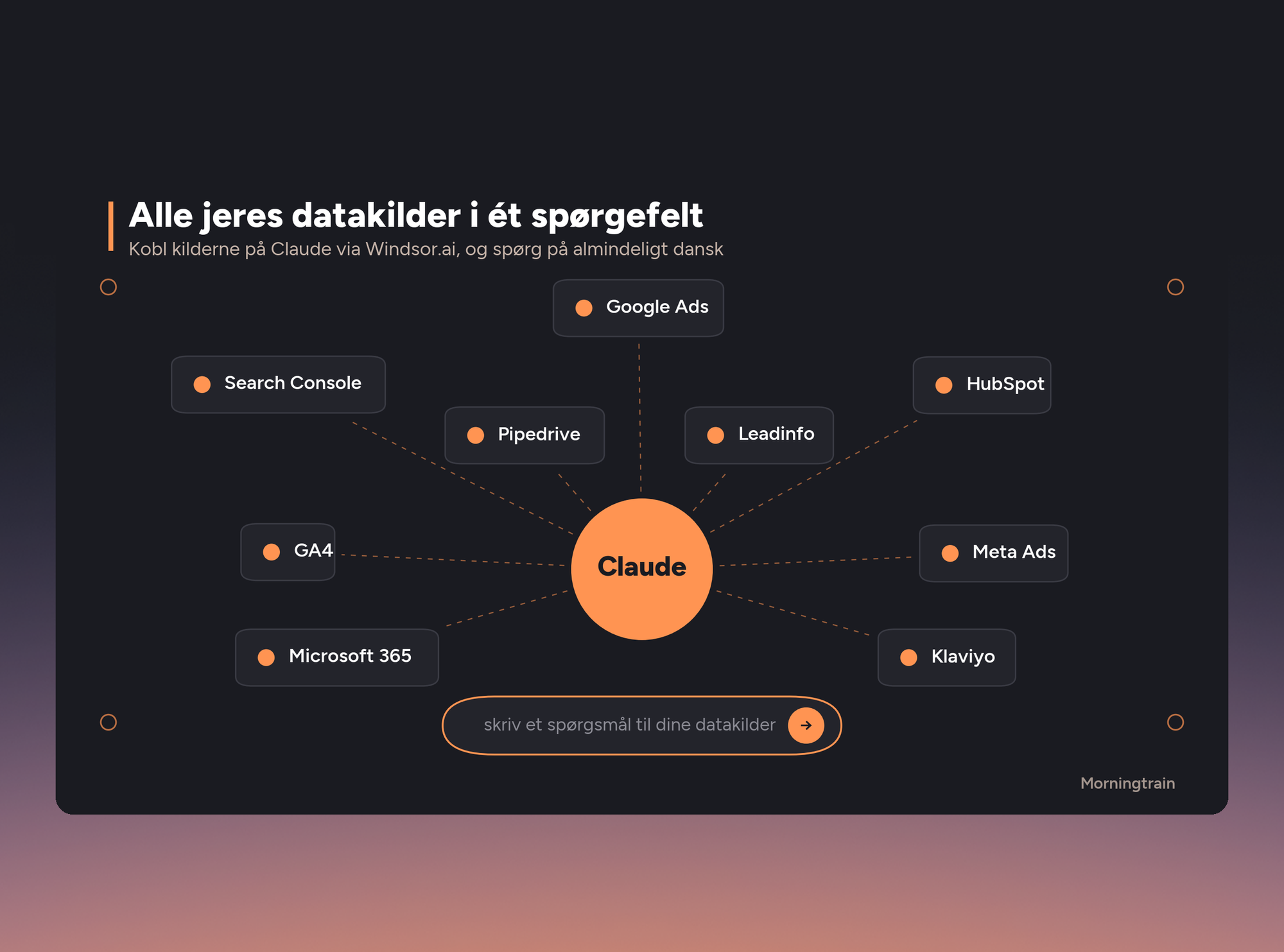
Task: Click the central Claude circle
Action: [642, 569]
